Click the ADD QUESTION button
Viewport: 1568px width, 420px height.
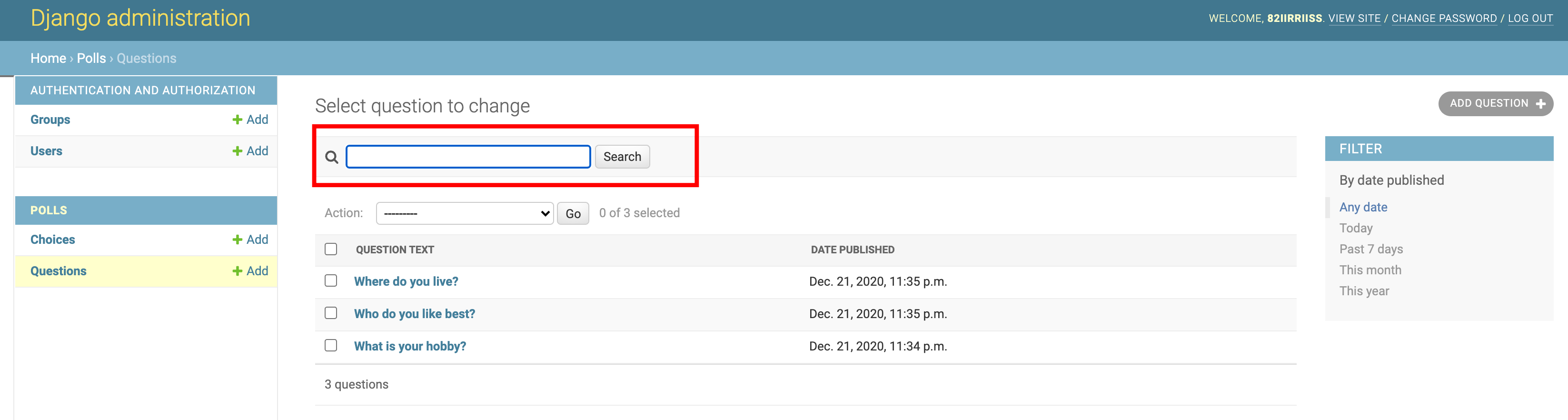[x=1496, y=103]
